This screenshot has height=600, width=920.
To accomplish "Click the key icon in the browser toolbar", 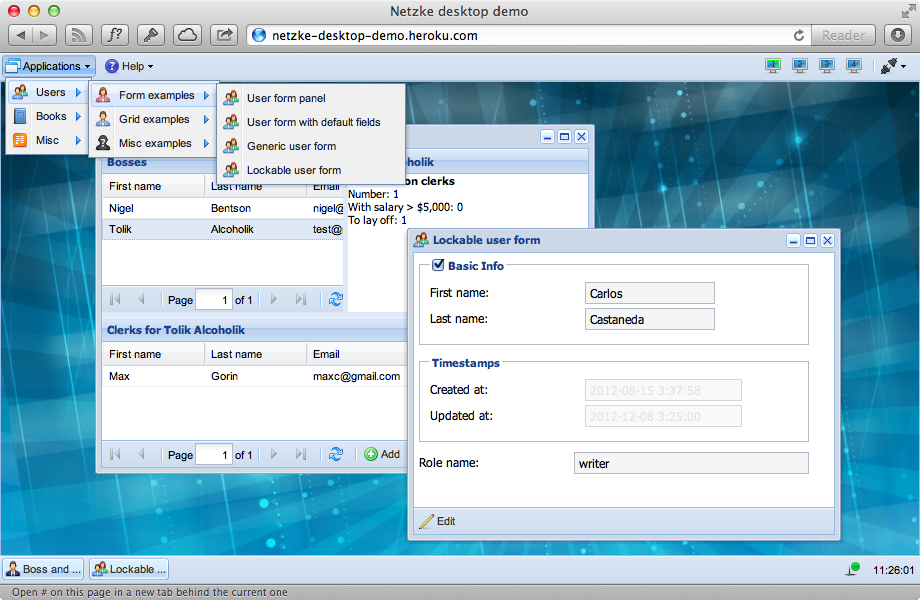I will [x=150, y=34].
